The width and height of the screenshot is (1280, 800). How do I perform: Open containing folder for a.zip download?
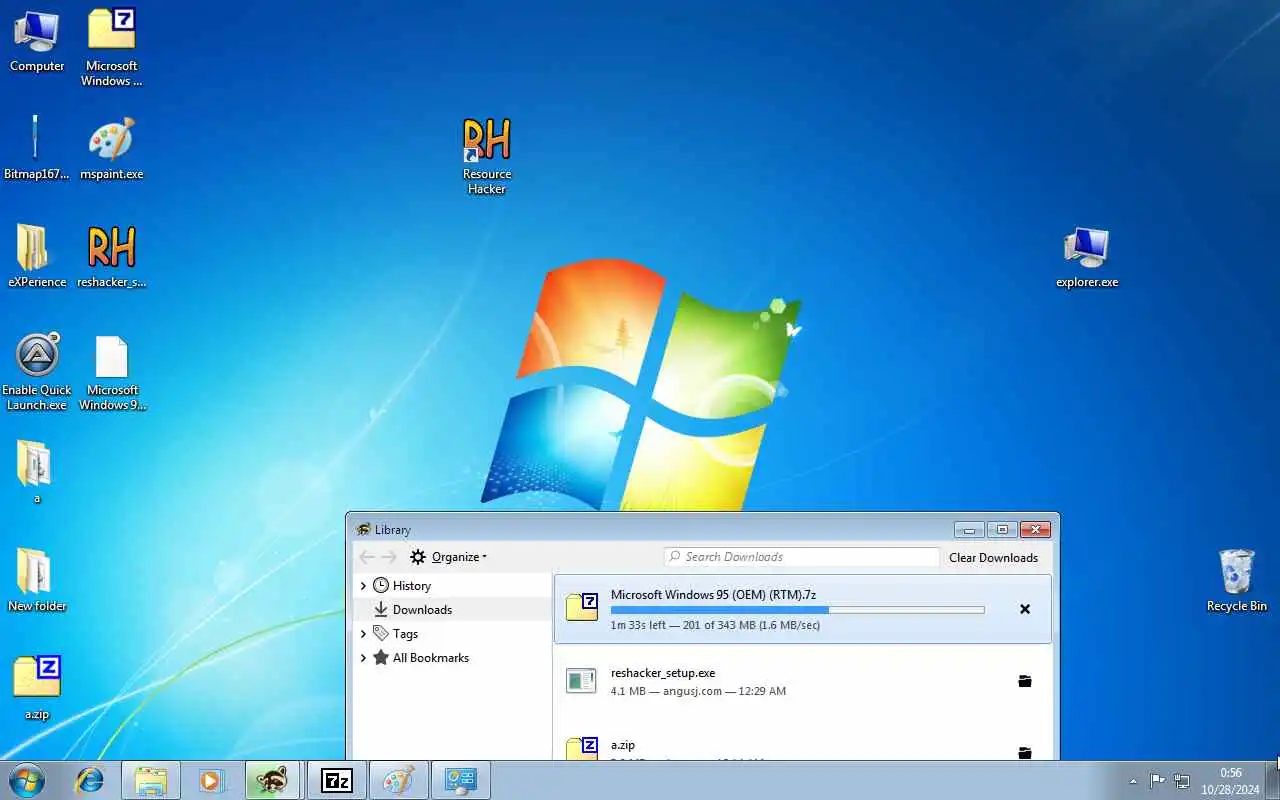(x=1025, y=752)
